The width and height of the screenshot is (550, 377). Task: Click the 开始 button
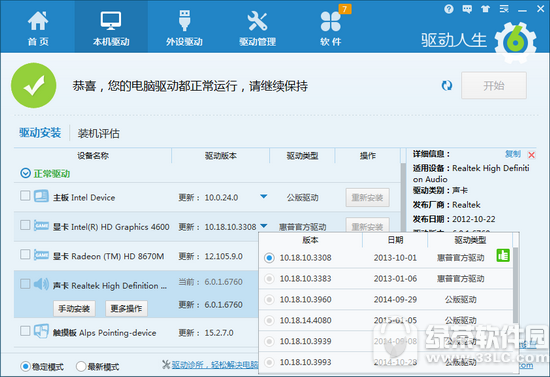494,86
